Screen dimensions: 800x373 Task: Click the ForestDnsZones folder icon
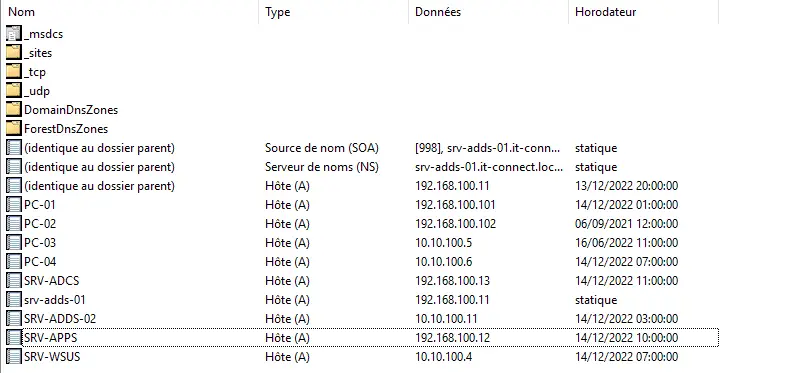[14, 129]
